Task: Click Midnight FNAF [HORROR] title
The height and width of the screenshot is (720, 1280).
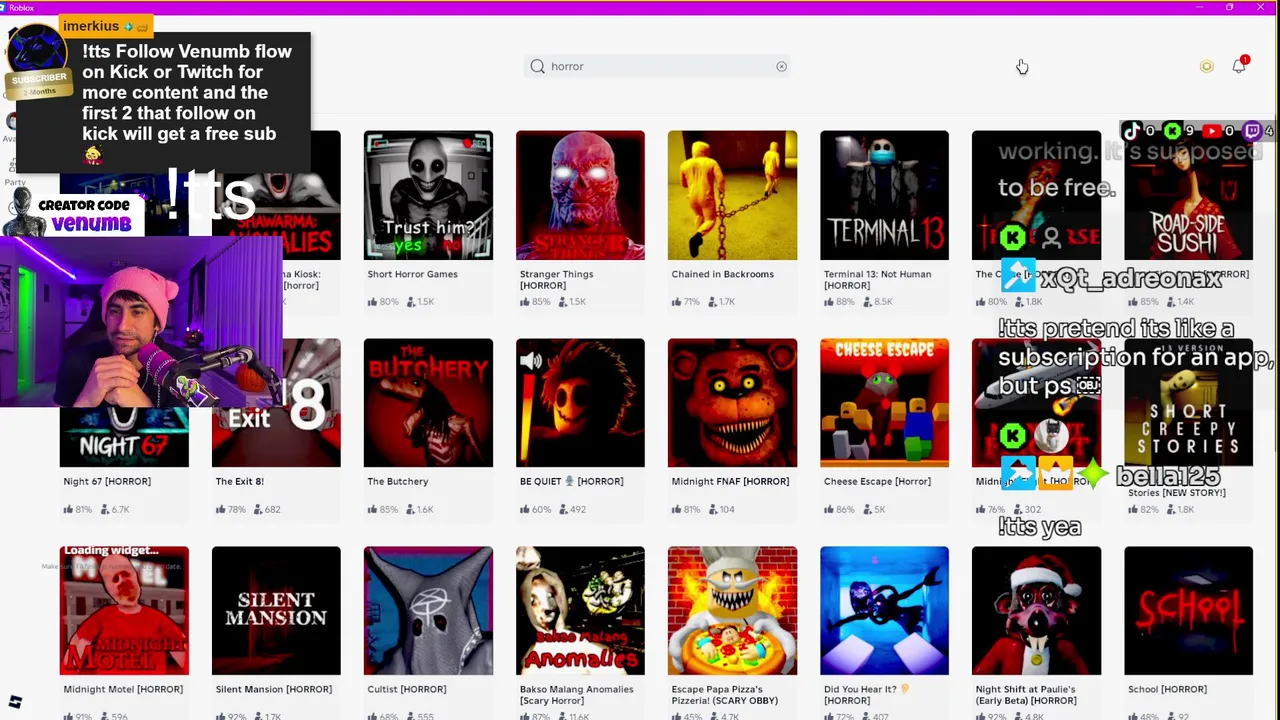Action: 730,481
